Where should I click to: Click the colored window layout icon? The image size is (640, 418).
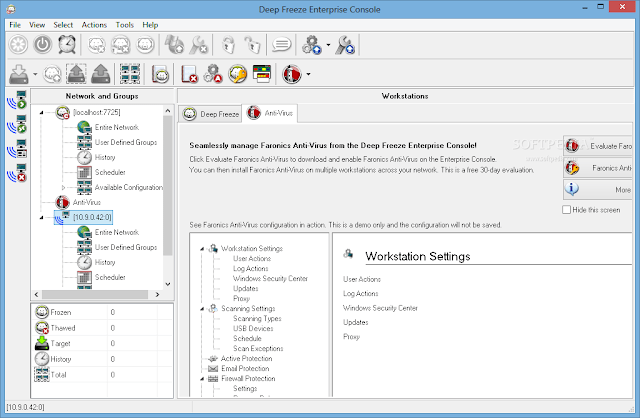click(262, 74)
